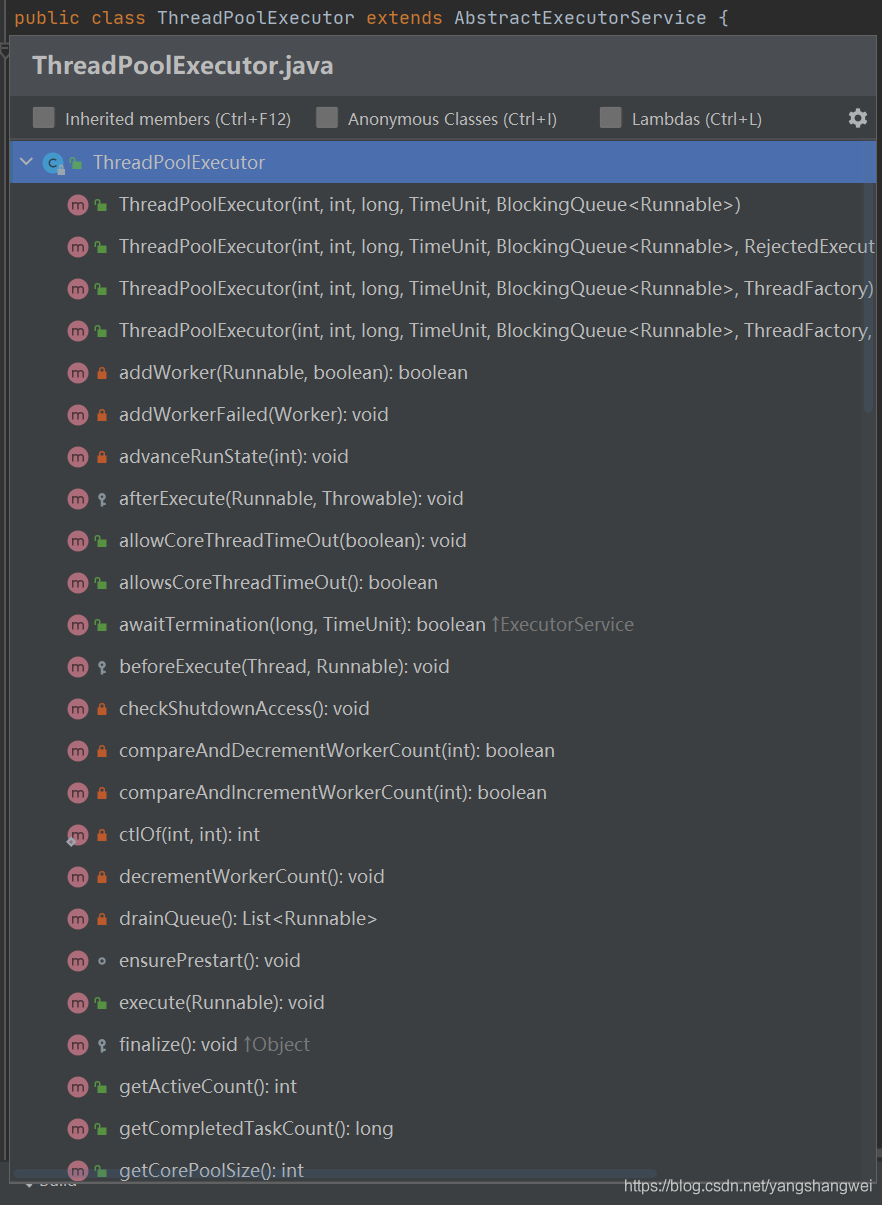Screen dimensions: 882x1205
Task: Click method icon beside decrementWorkerCount
Action: (78, 876)
